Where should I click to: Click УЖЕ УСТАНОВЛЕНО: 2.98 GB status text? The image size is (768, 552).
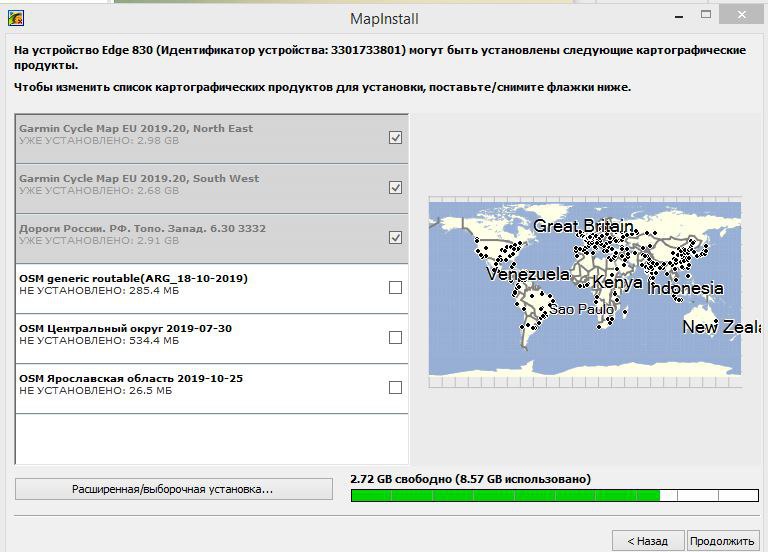pyautogui.click(x=99, y=141)
